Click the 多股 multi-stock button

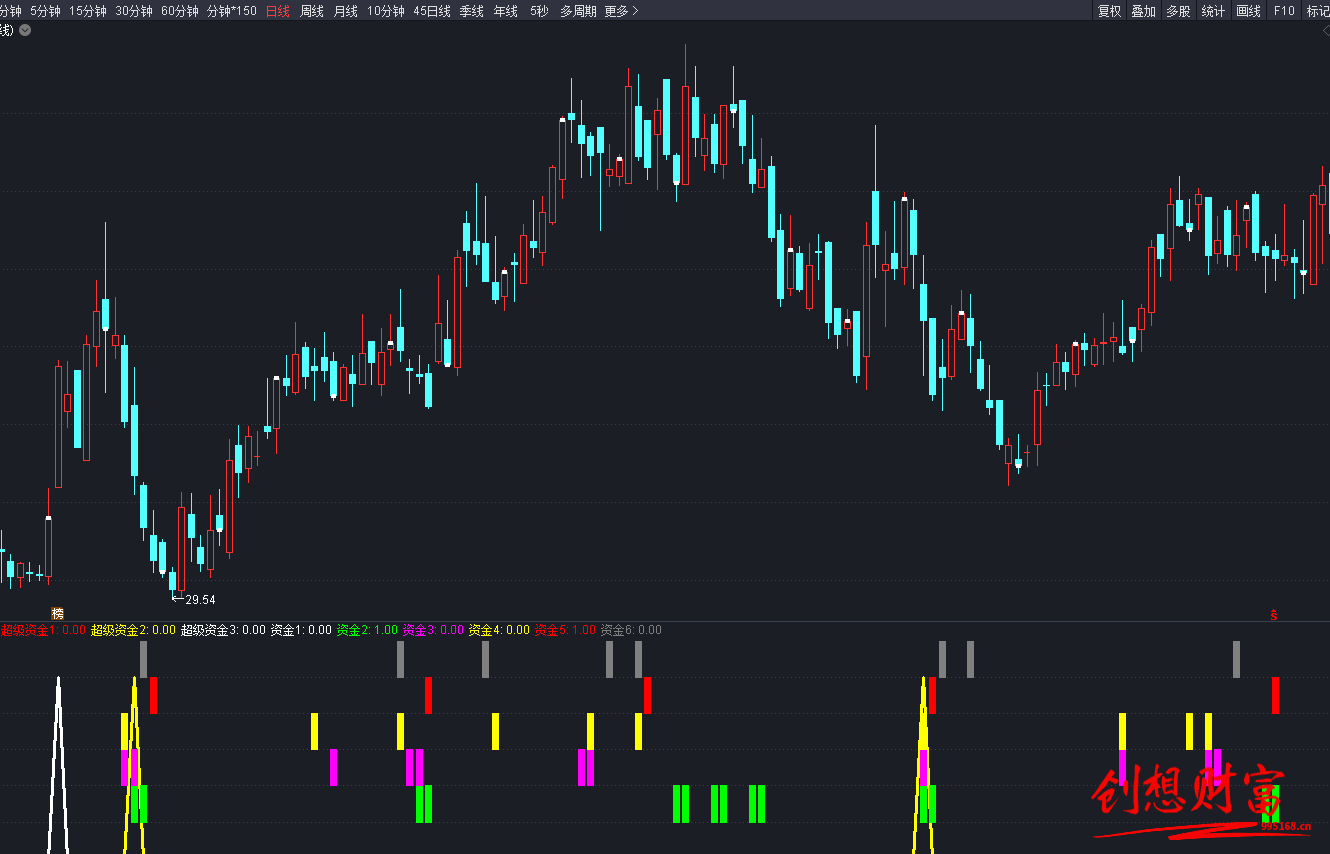(x=1178, y=11)
